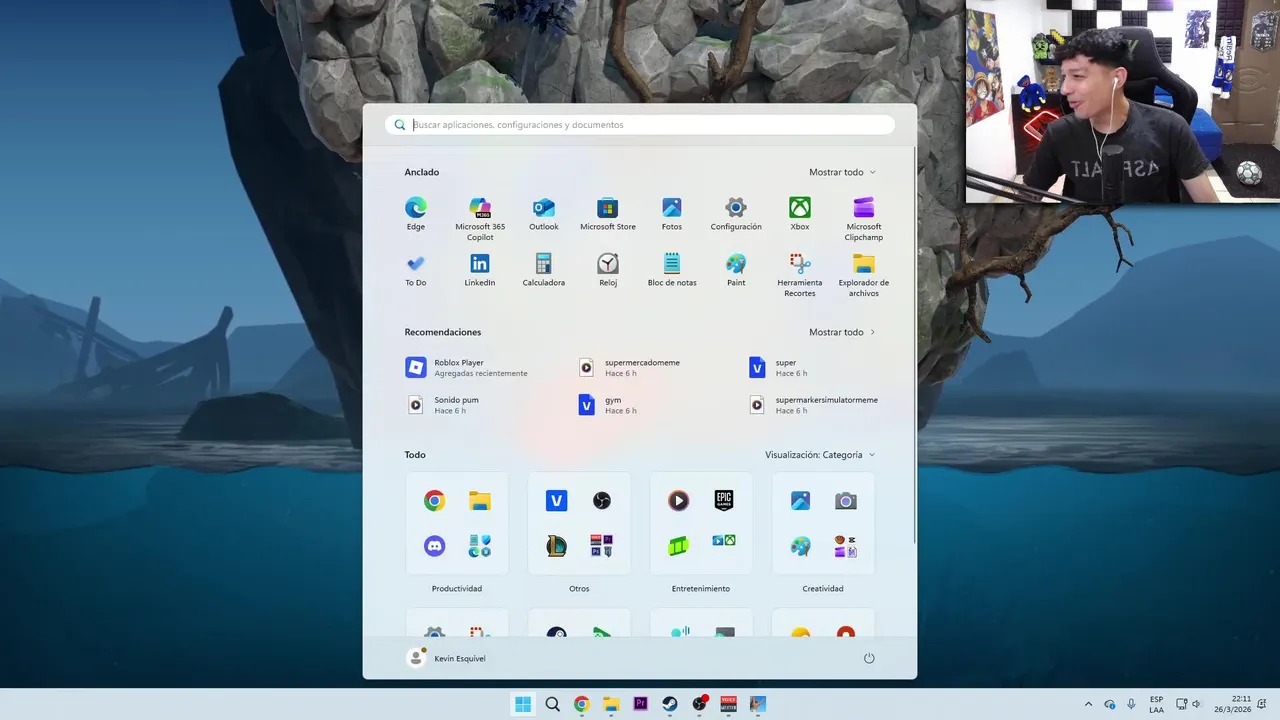Image resolution: width=1280 pixels, height=720 pixels.
Task: Open Bloc de notas
Action: pos(672,270)
